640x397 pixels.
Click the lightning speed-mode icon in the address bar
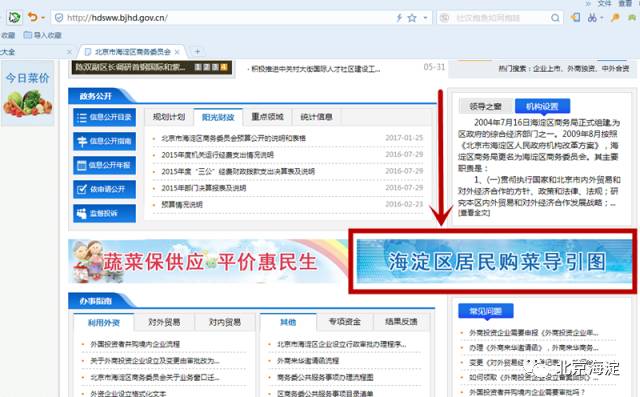[399, 18]
